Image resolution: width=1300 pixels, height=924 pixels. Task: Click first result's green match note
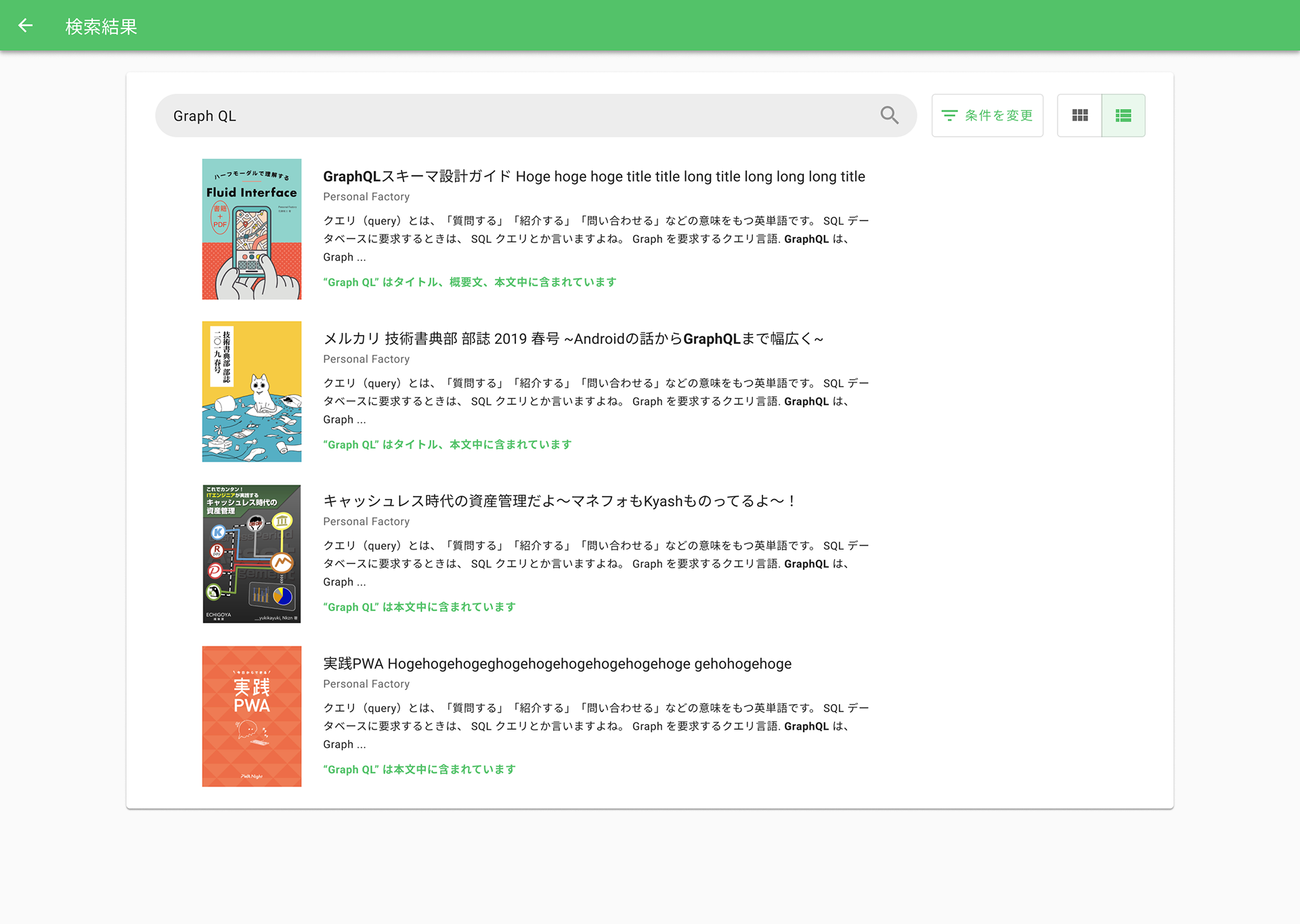[x=469, y=282]
